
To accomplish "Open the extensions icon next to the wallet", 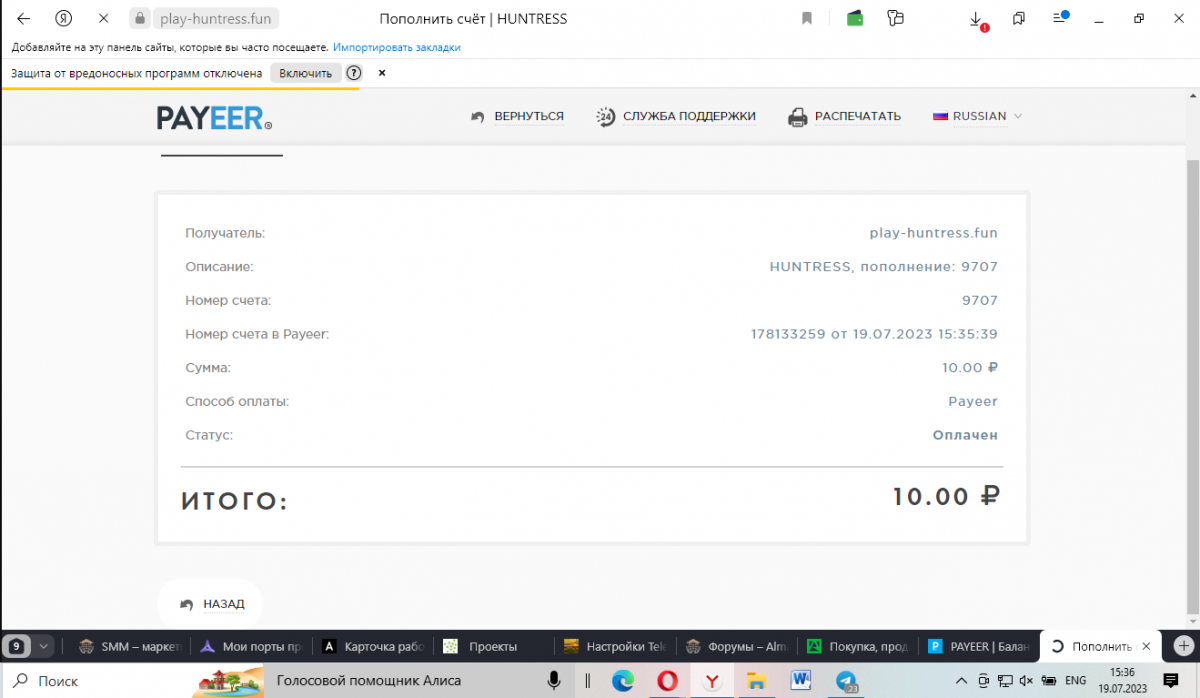I will click(x=895, y=19).
